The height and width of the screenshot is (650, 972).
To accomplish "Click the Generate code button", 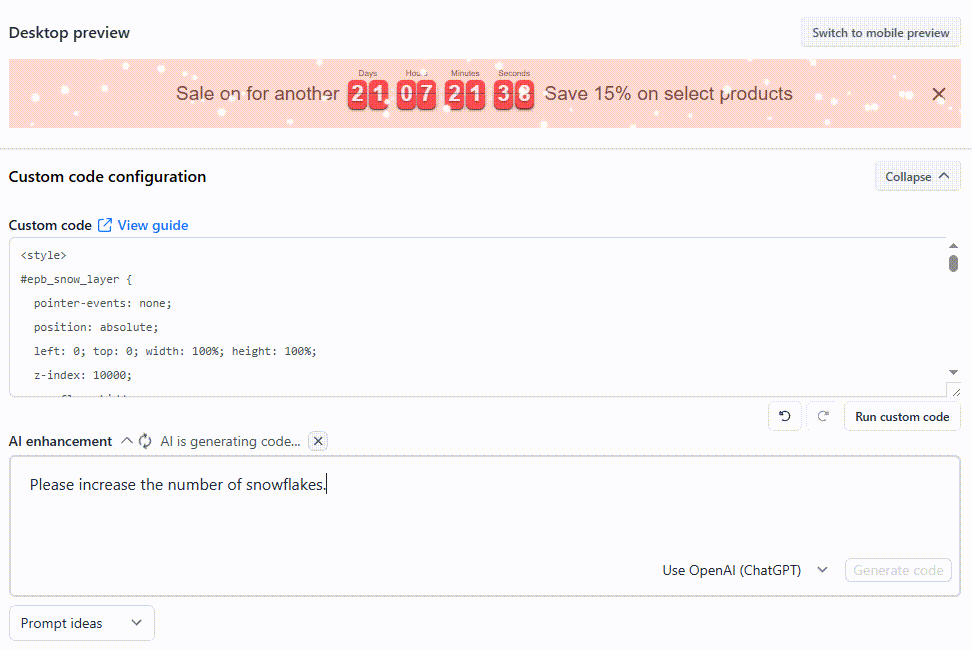I will click(898, 570).
